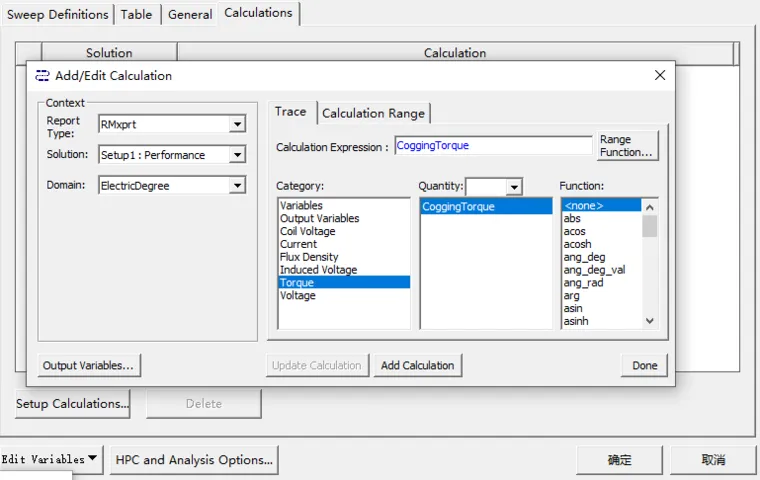The width and height of the screenshot is (760, 480).
Task: Click the Calculation column header
Action: pos(455,52)
